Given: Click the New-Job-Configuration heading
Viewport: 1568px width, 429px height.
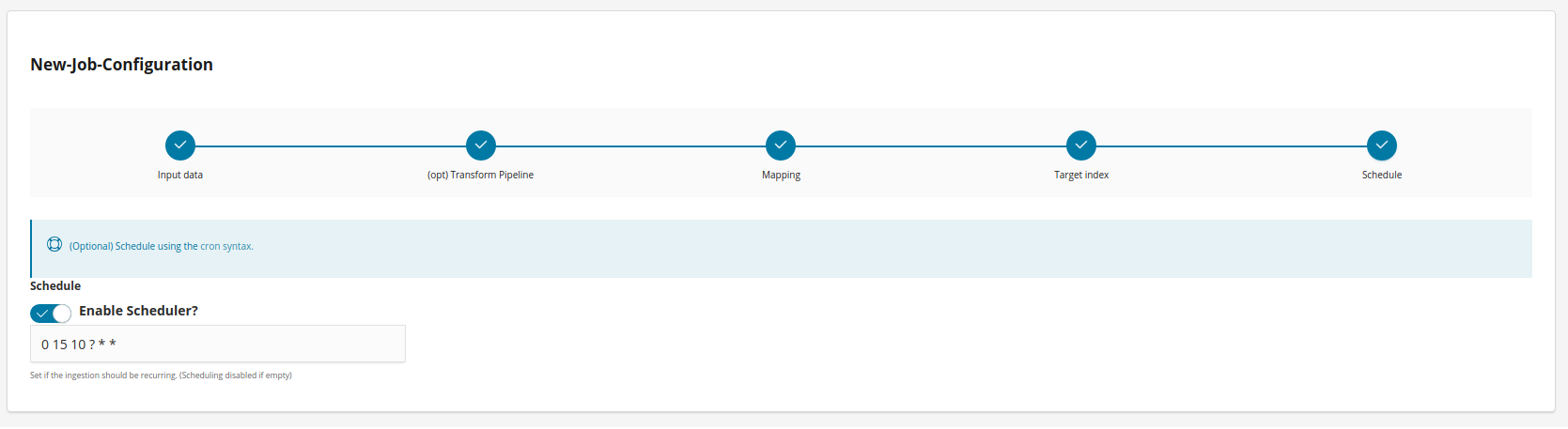Looking at the screenshot, I should tap(122, 65).
